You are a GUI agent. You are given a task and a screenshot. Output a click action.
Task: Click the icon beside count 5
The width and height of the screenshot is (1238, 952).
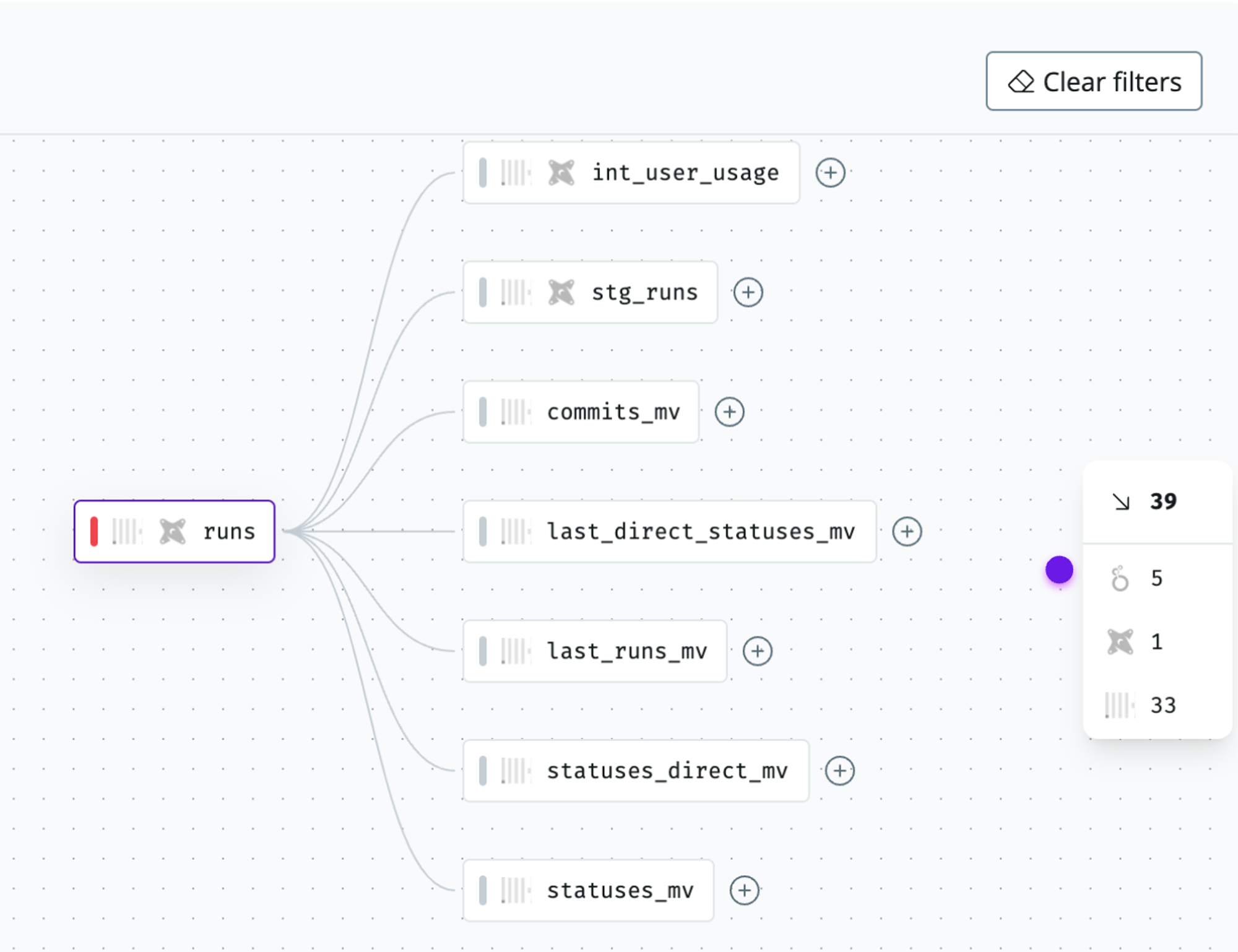(1119, 579)
